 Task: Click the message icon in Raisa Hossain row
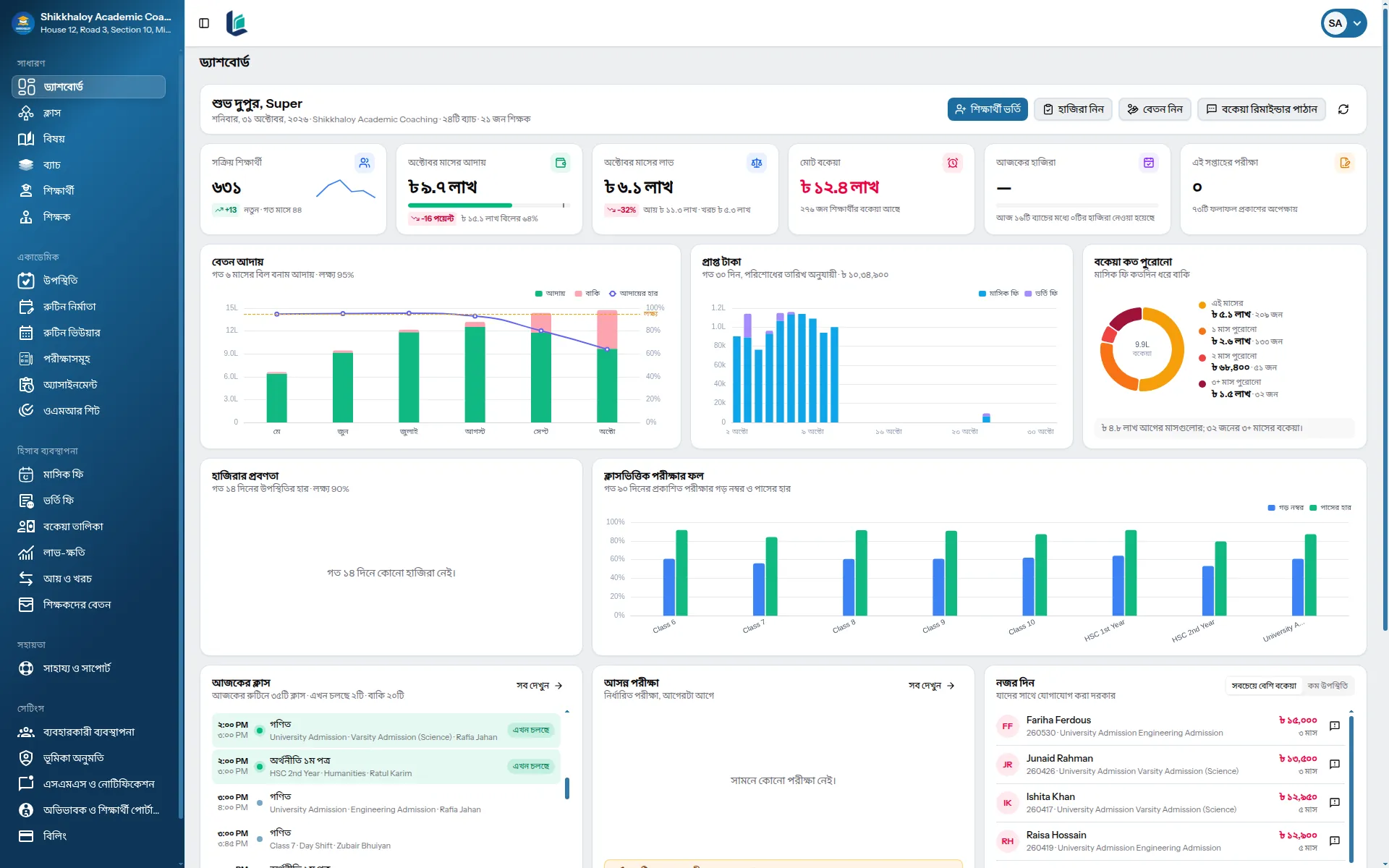[1335, 841]
